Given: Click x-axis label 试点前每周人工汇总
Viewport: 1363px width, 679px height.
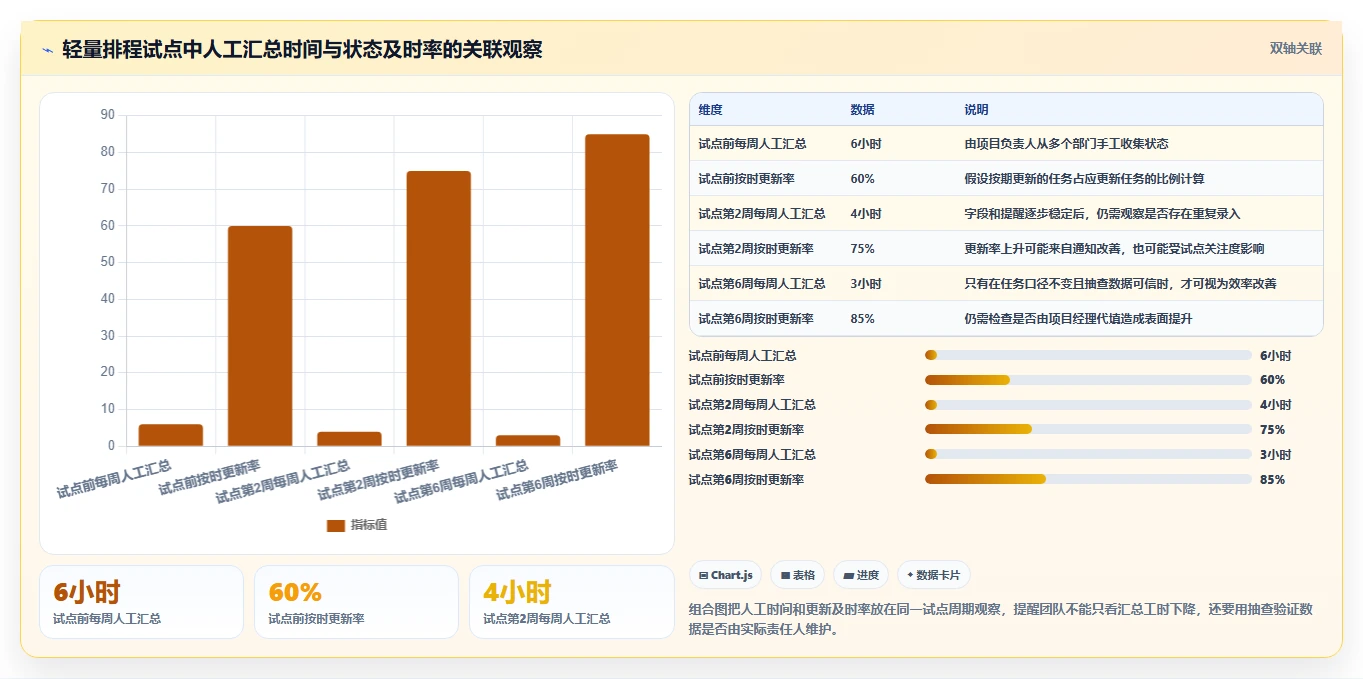Looking at the screenshot, I should coord(114,480).
